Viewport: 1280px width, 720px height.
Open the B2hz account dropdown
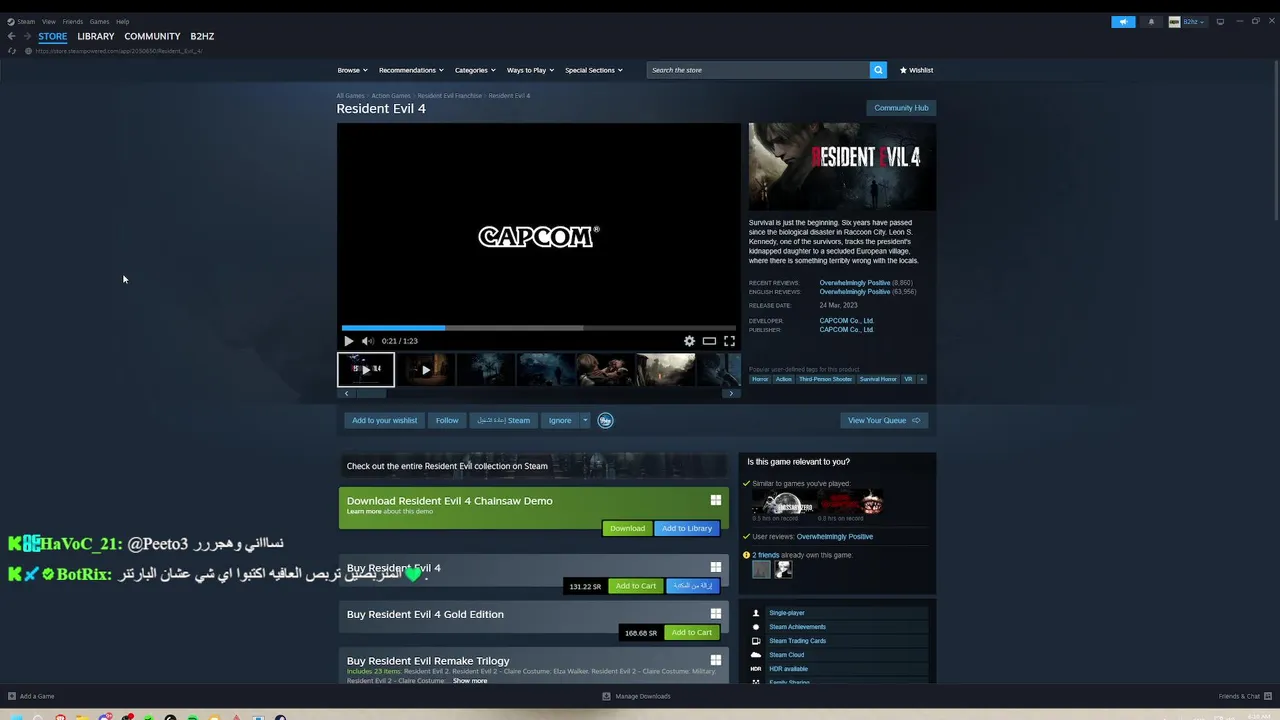[x=1188, y=21]
